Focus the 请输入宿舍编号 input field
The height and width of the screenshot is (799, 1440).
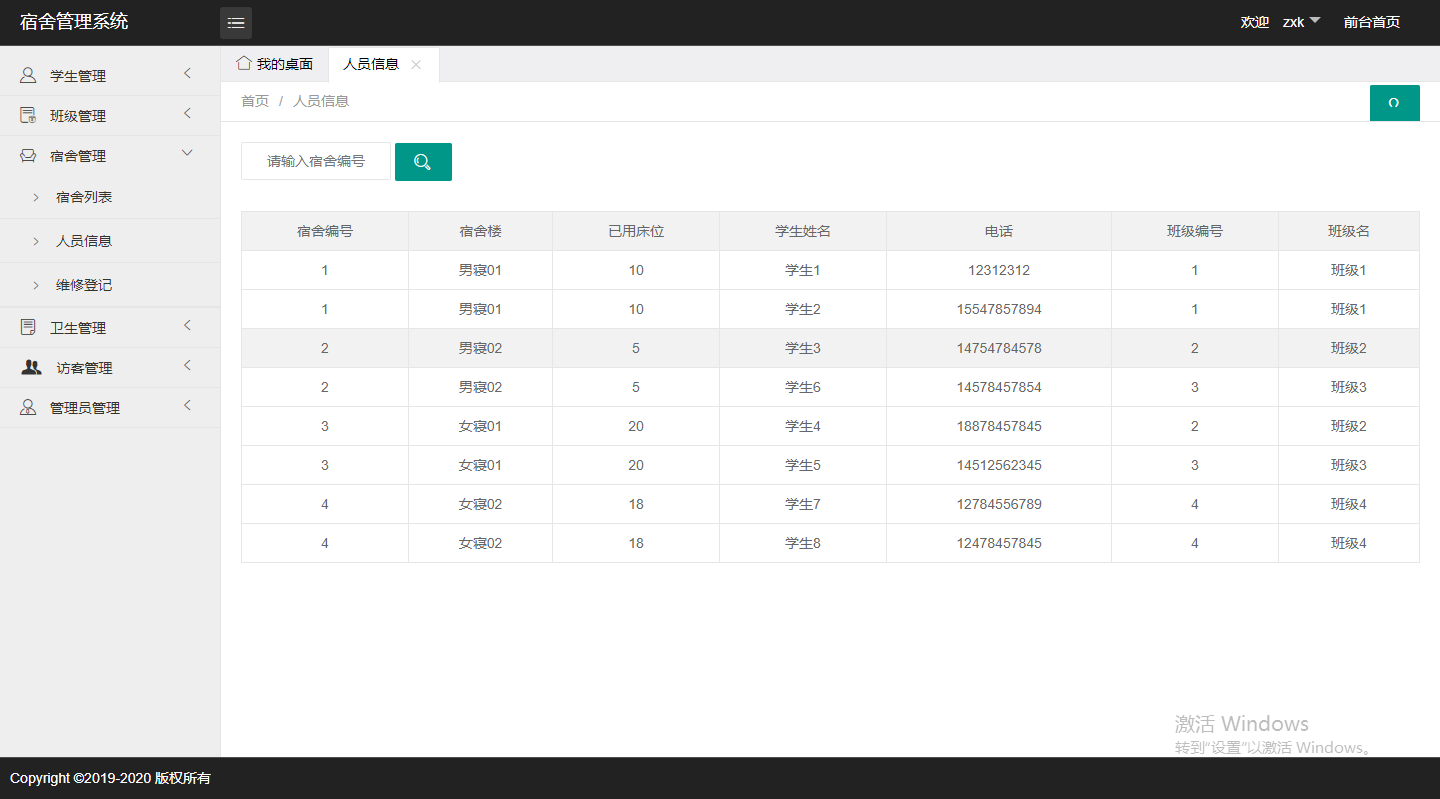tap(316, 161)
